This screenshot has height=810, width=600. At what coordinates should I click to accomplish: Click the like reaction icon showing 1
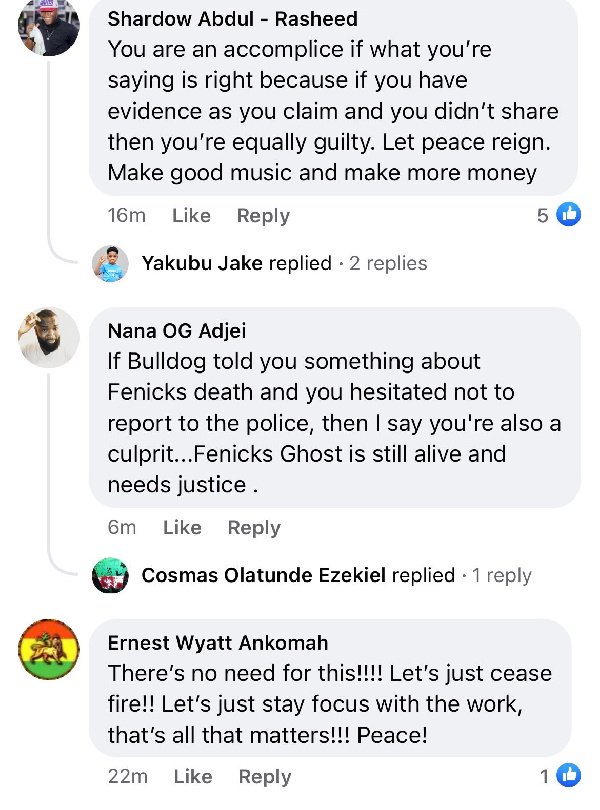coord(568,775)
